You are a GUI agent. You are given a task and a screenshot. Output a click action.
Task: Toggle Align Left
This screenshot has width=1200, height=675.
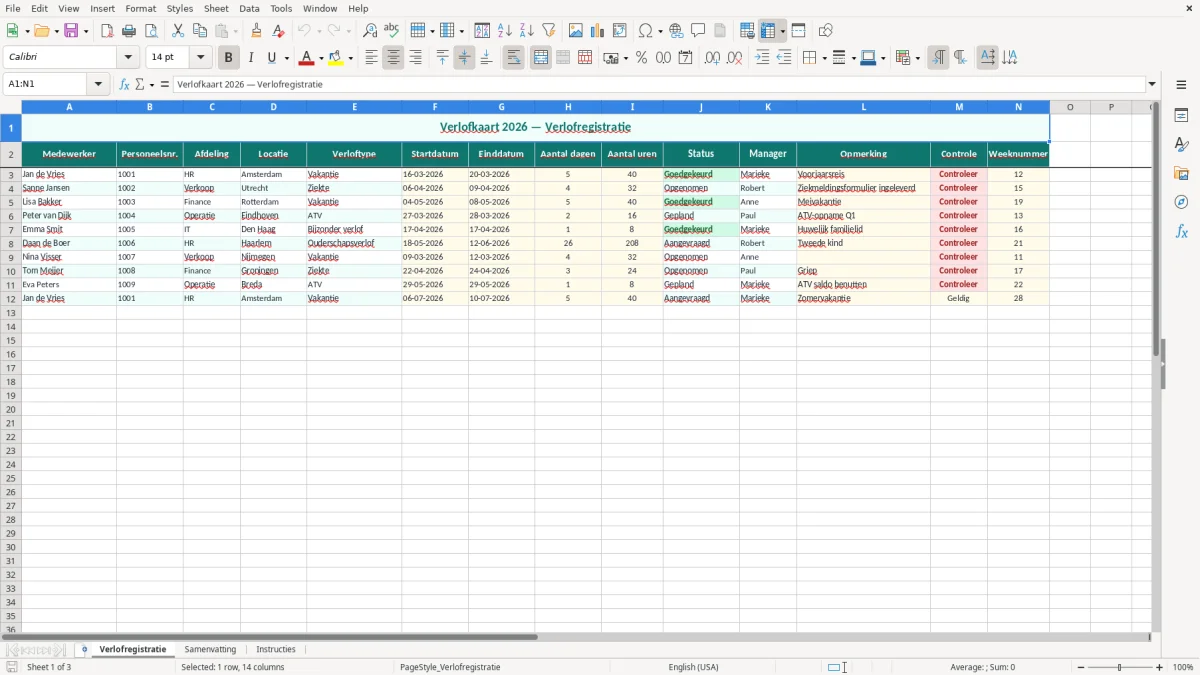point(371,58)
